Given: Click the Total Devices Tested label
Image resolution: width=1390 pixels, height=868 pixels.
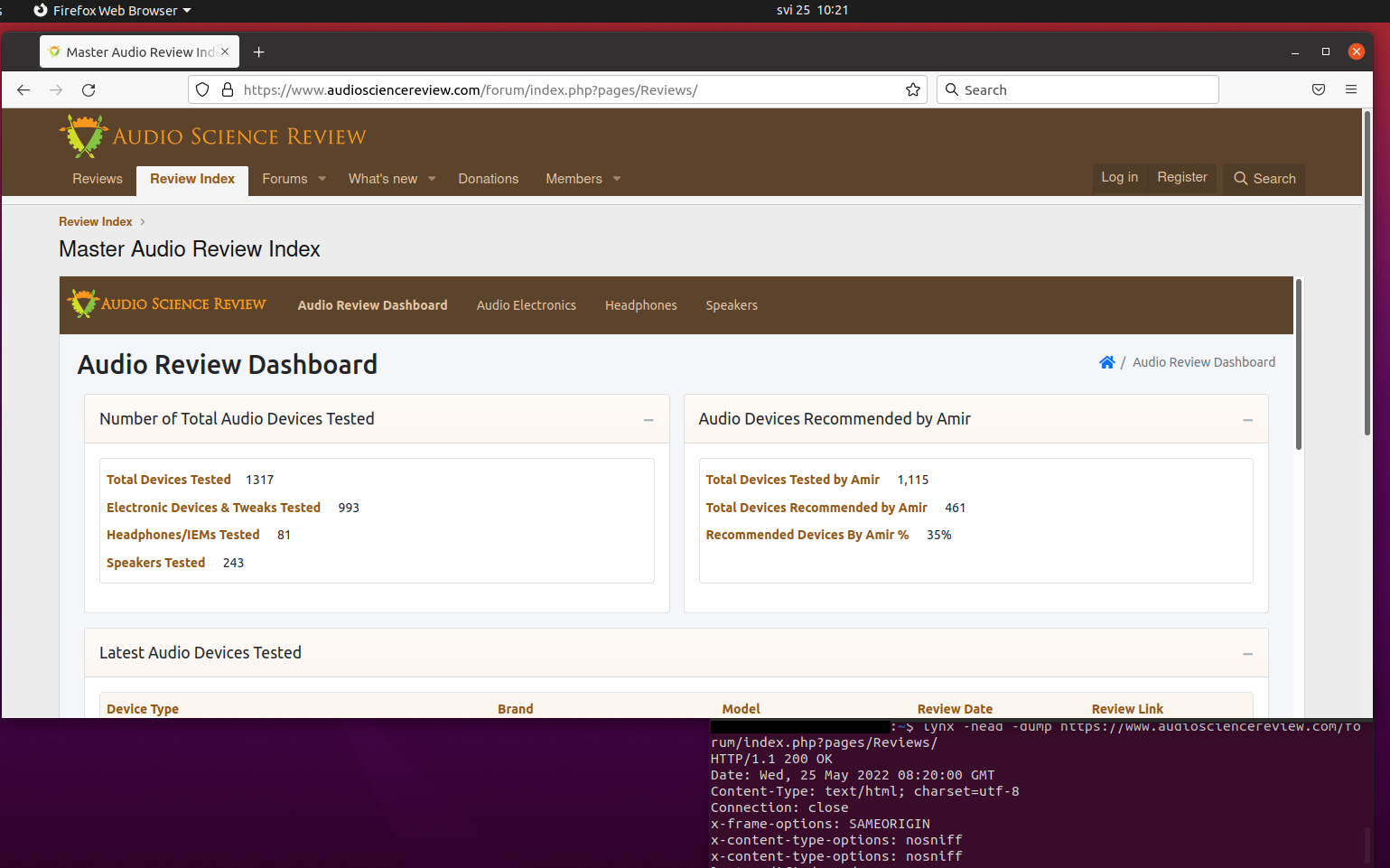Looking at the screenshot, I should [169, 481].
